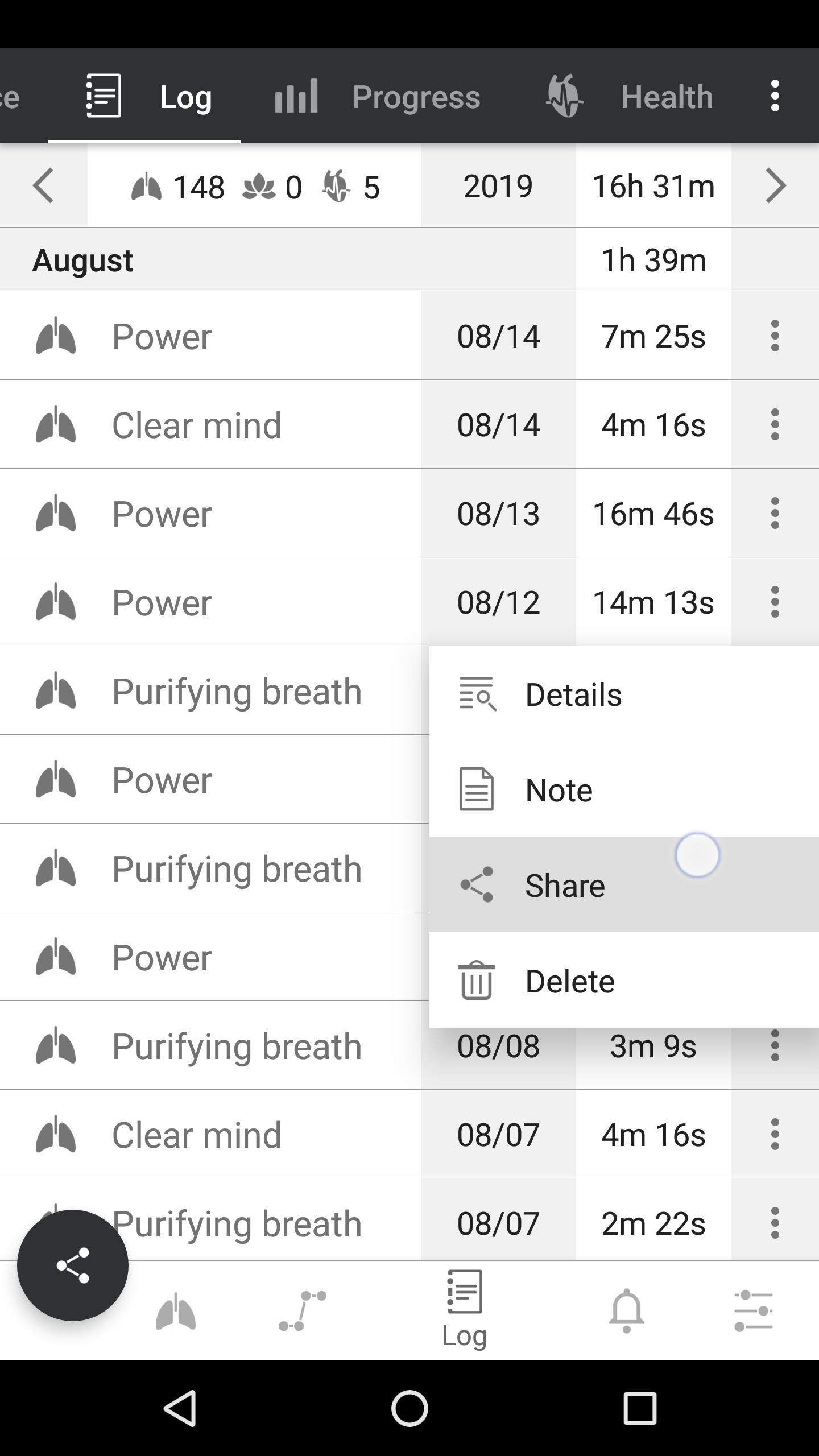Go back to the Android home screen
The image size is (819, 1456).
(x=409, y=1408)
